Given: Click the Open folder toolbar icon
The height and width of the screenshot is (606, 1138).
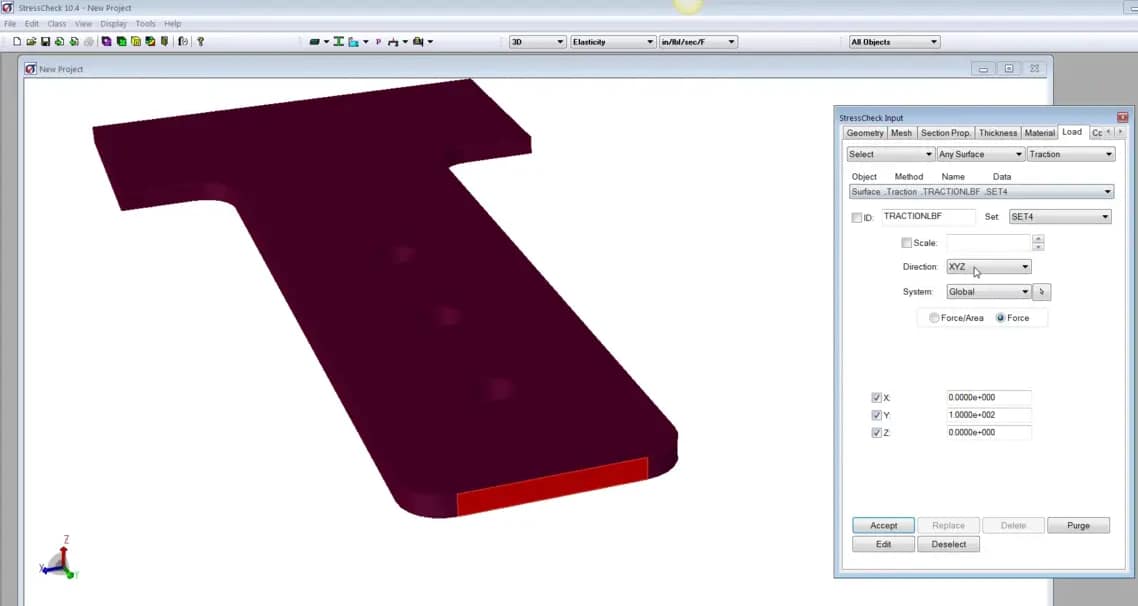Looking at the screenshot, I should (x=31, y=42).
